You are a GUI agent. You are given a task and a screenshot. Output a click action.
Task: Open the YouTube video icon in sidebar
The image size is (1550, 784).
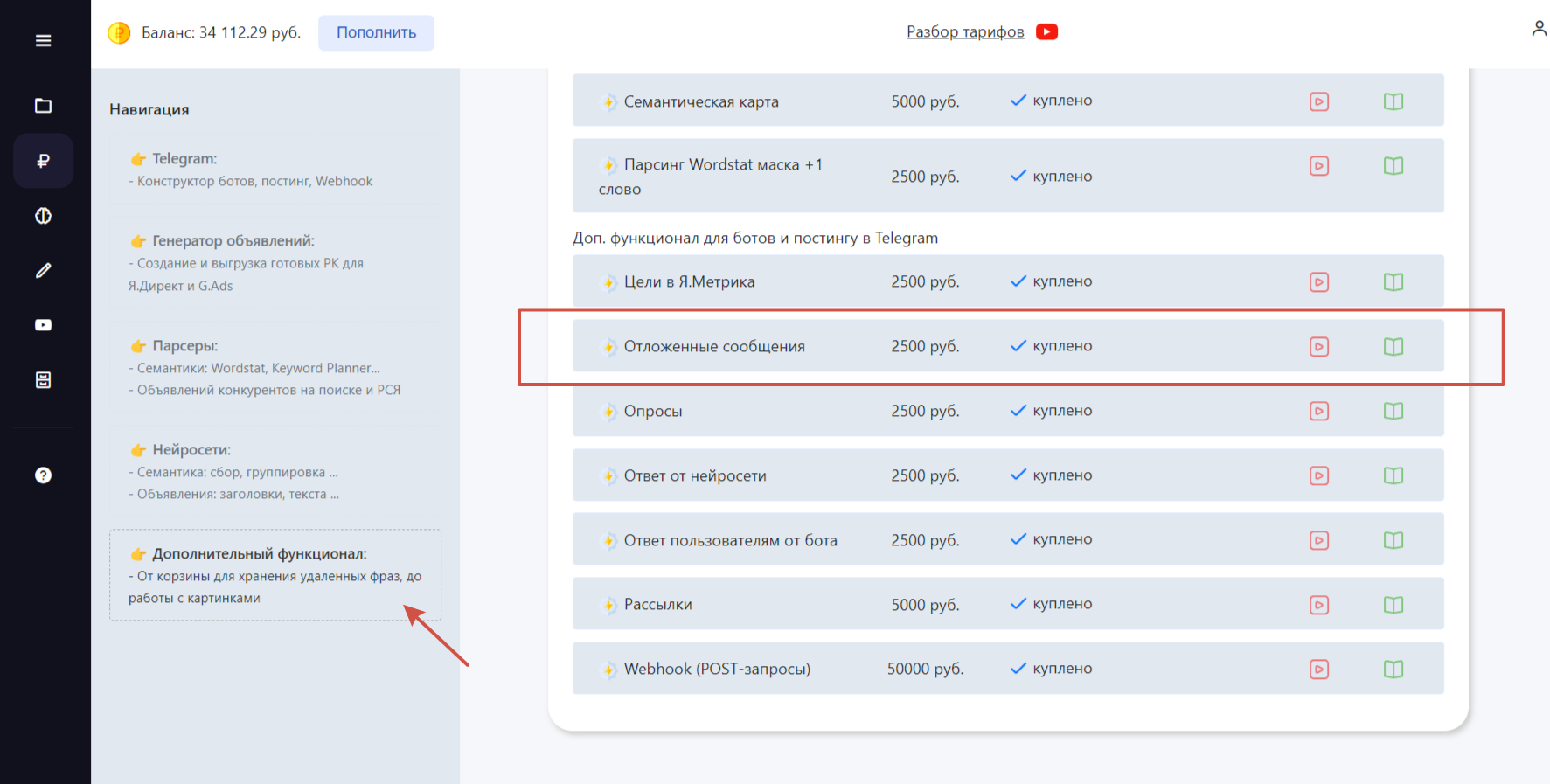[x=43, y=325]
